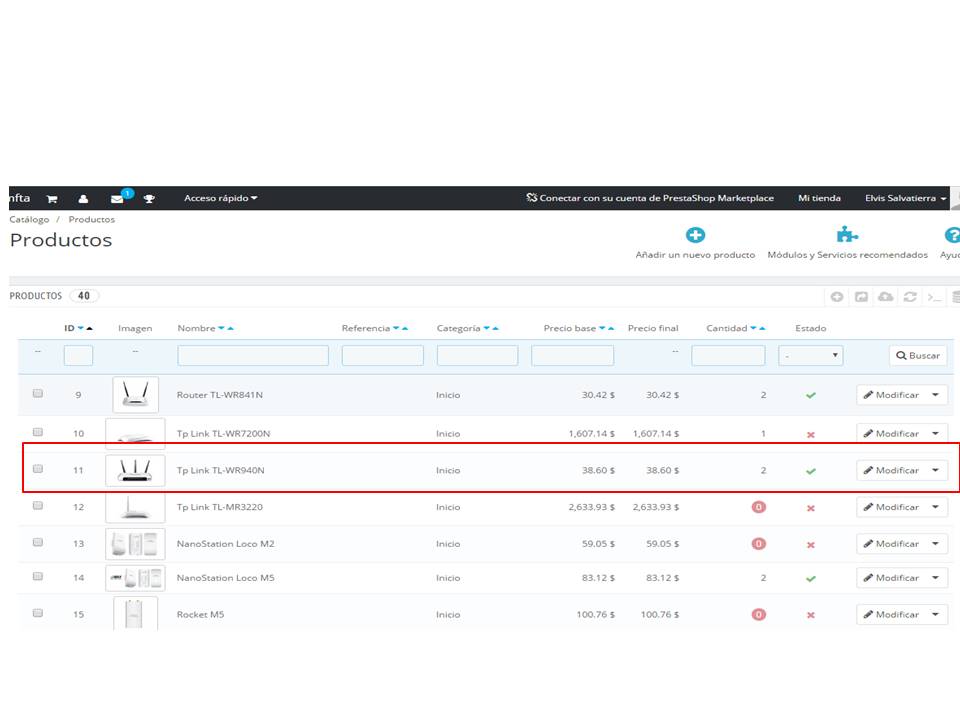Toggle red cross status of Tp Link TL-WR7200N

[x=811, y=435]
